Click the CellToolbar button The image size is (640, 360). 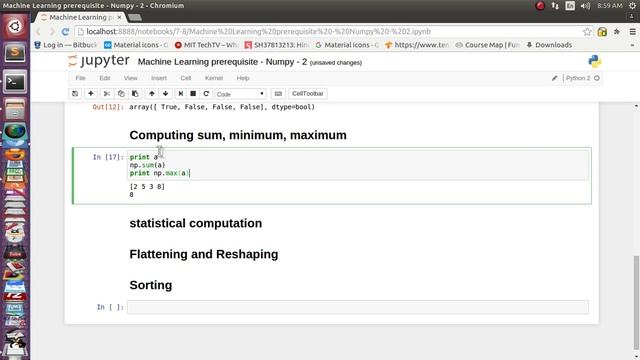pos(307,93)
